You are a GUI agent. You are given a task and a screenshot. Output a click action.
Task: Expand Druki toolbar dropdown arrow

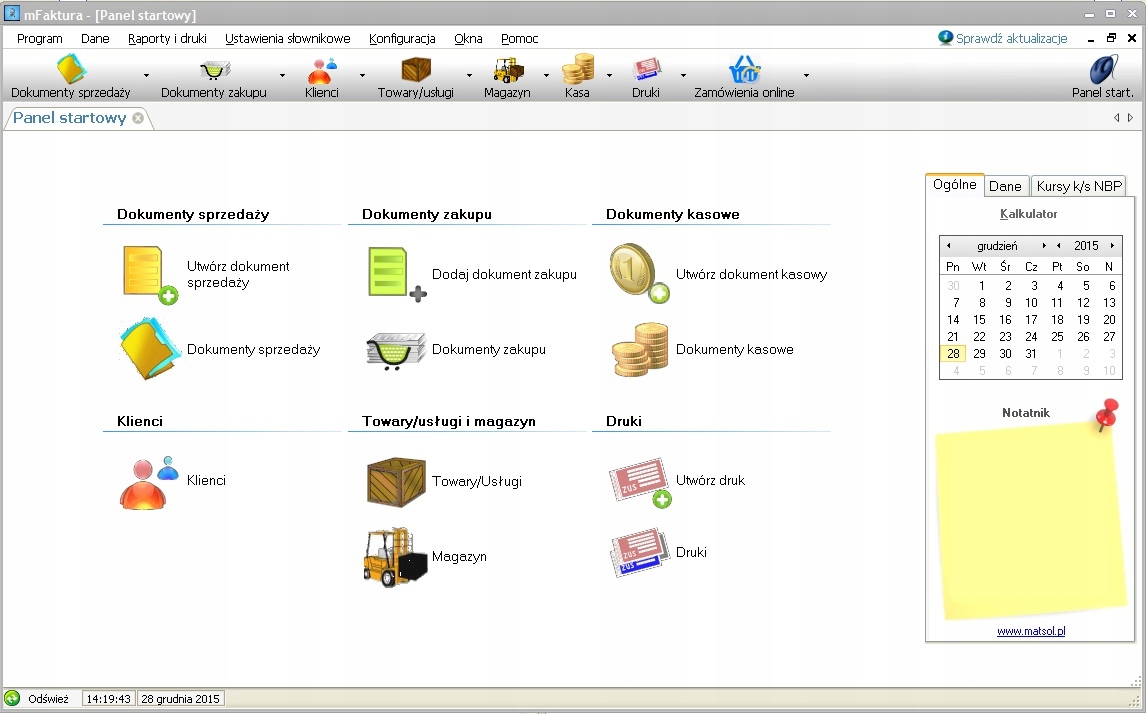pyautogui.click(x=683, y=75)
